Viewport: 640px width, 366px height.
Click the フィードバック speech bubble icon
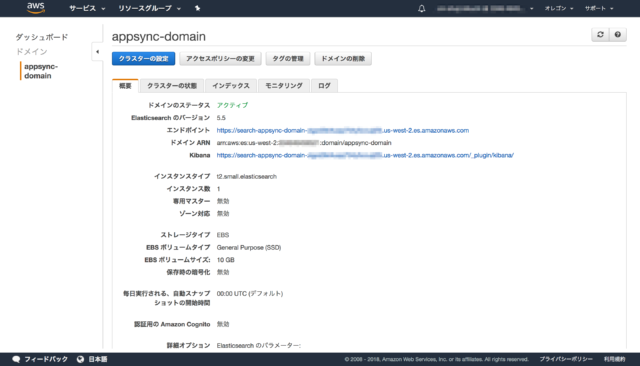(x=16, y=359)
